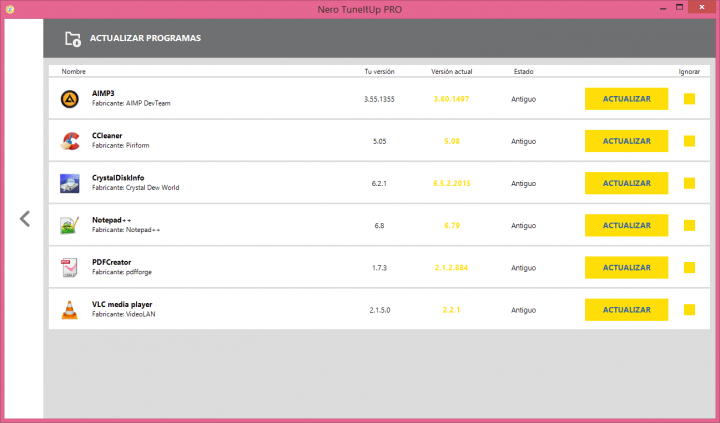Click Fabricante: Crystal Dew World text
720x423 pixels.
135,188
